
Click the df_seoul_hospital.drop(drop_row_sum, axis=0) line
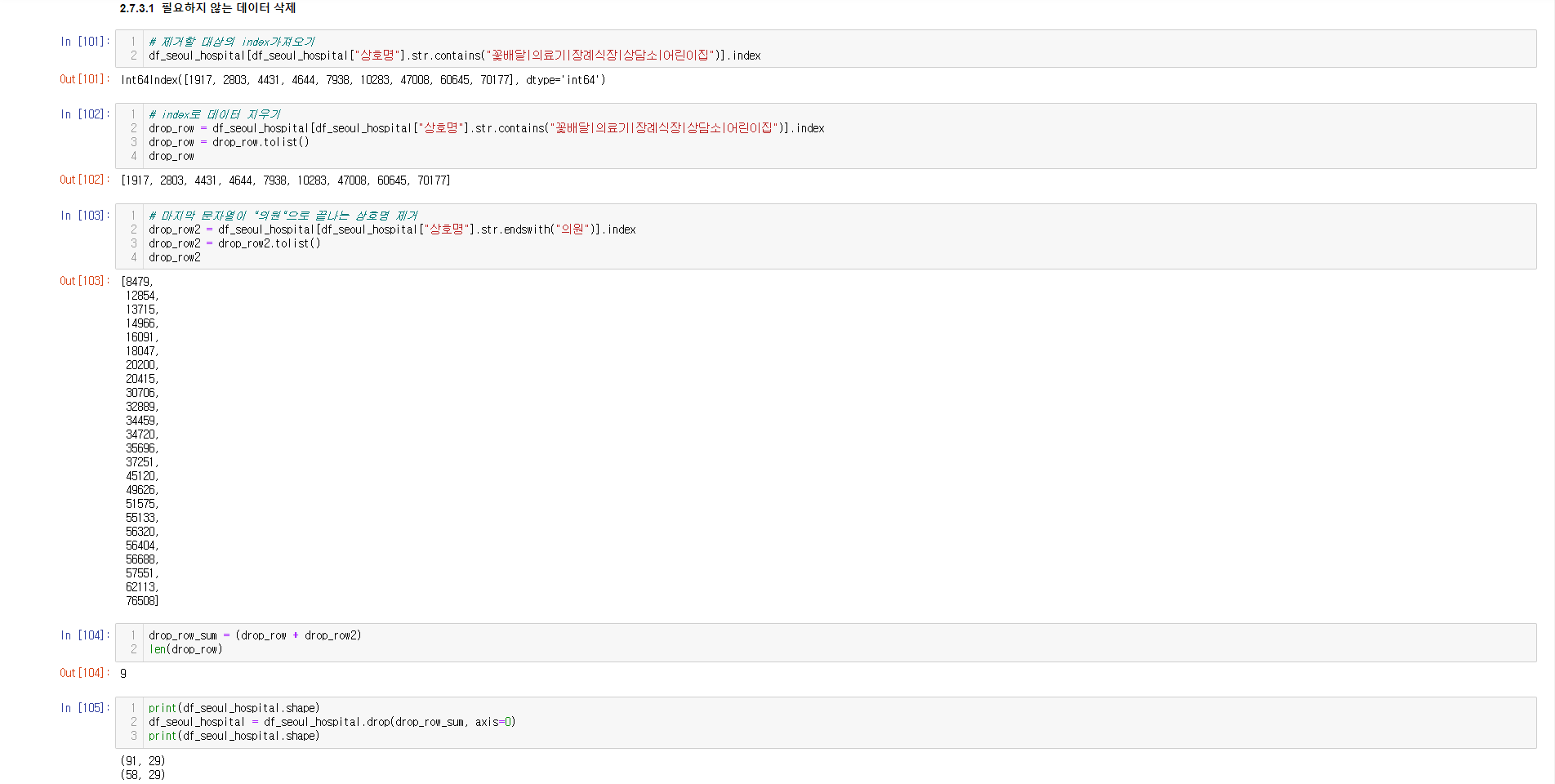[332, 722]
